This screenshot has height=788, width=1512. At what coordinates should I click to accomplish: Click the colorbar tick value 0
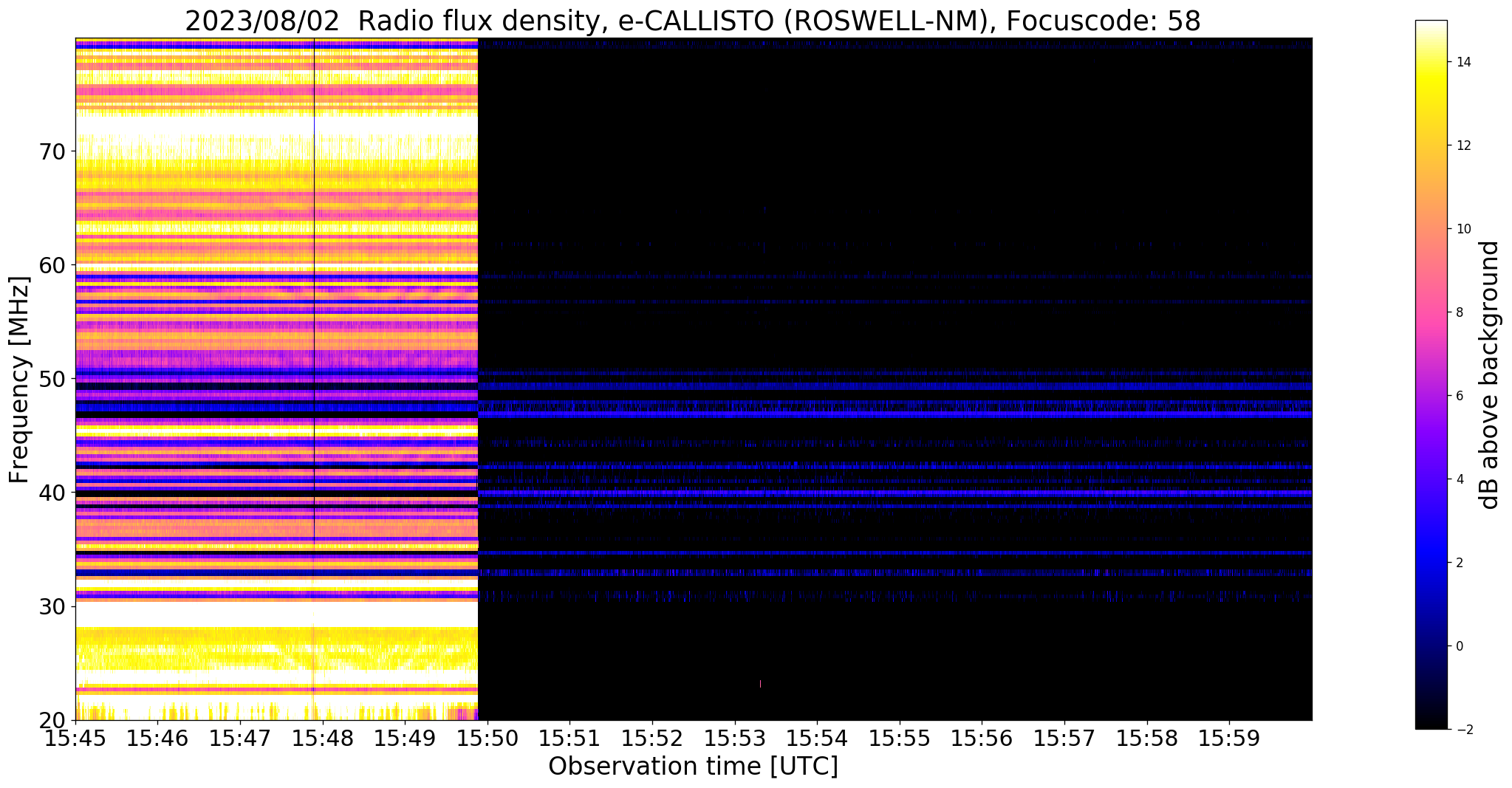coord(1460,646)
